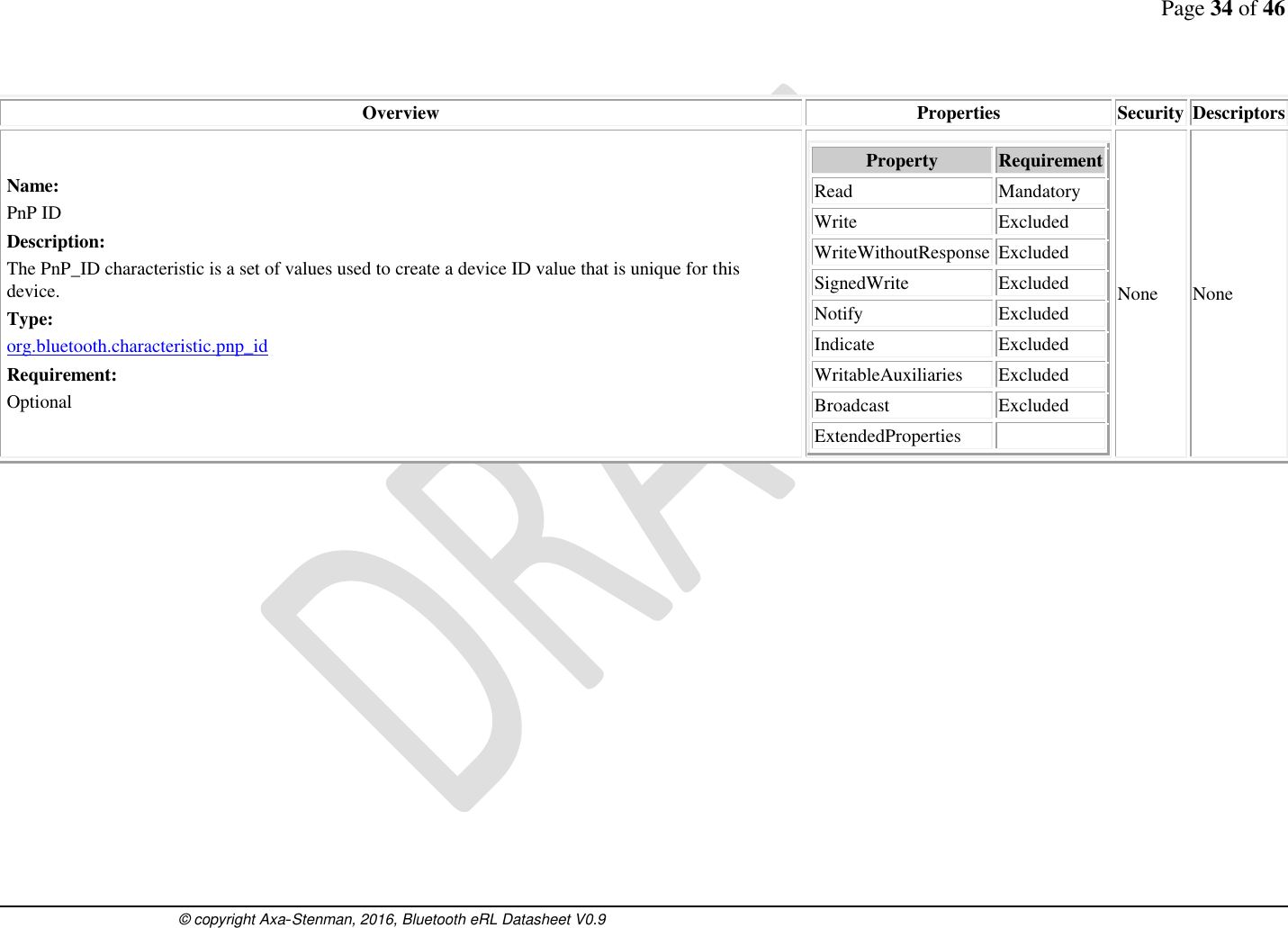Select the 'Mandatory' requirement cell
This screenshot has width=1288, height=928.
[1050, 191]
